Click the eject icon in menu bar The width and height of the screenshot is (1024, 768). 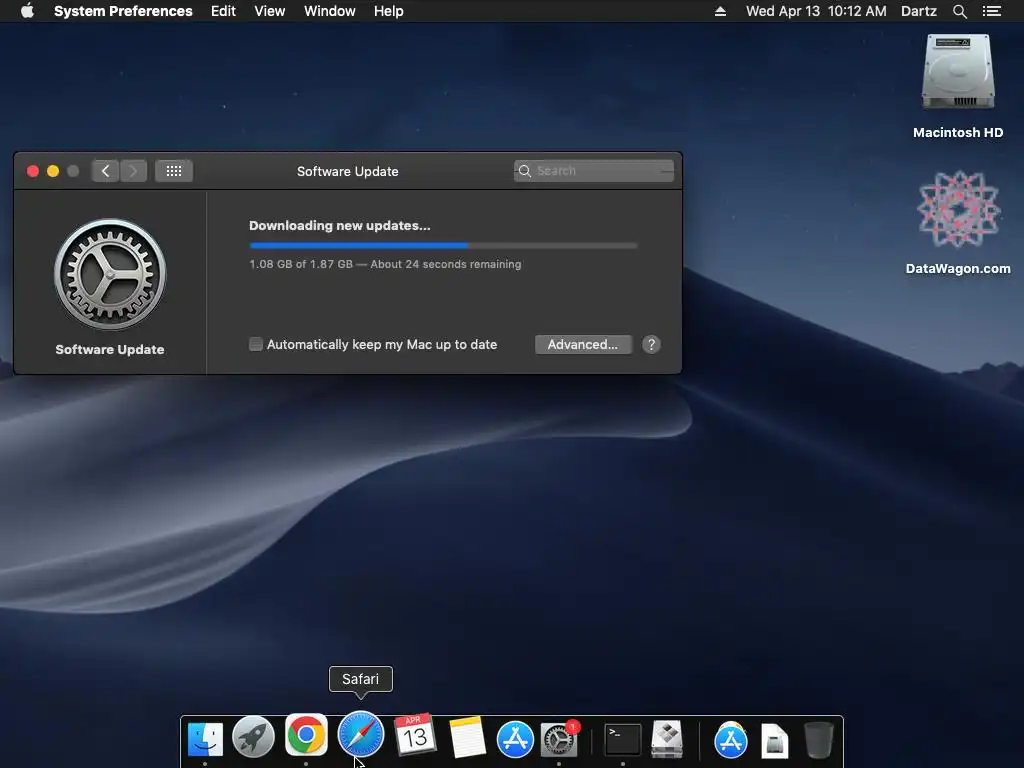click(720, 11)
